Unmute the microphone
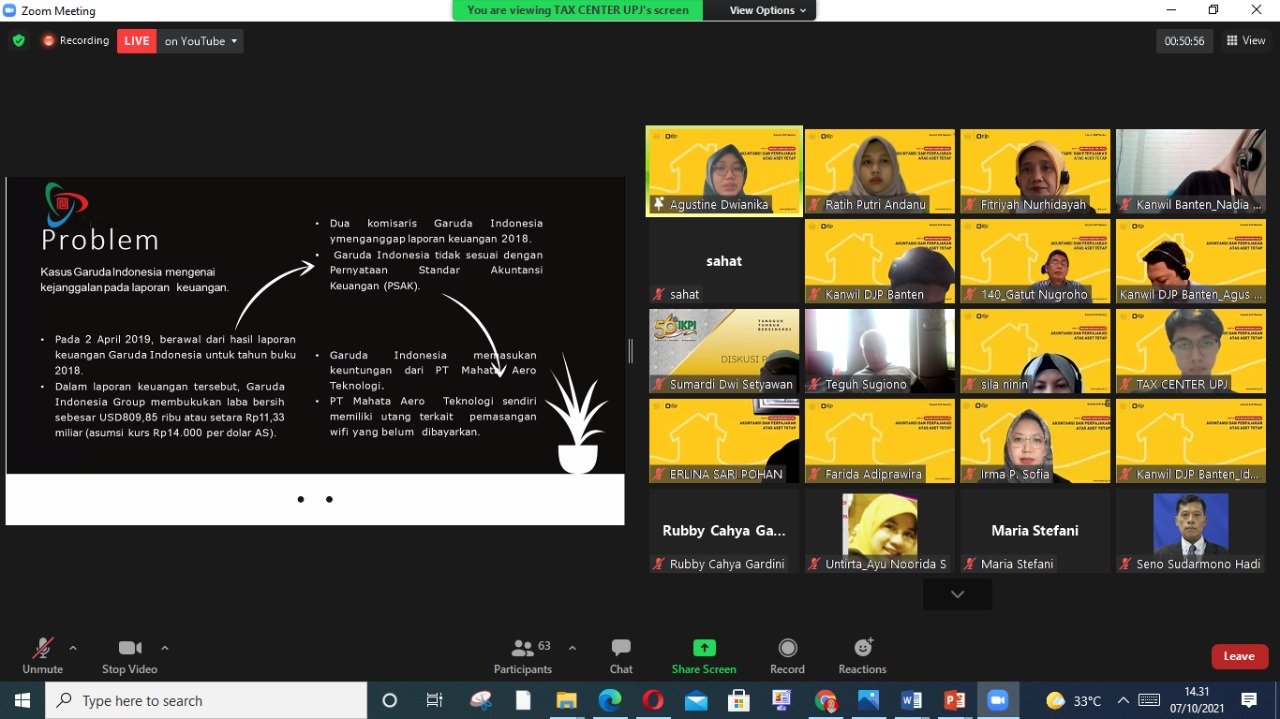 coord(42,656)
